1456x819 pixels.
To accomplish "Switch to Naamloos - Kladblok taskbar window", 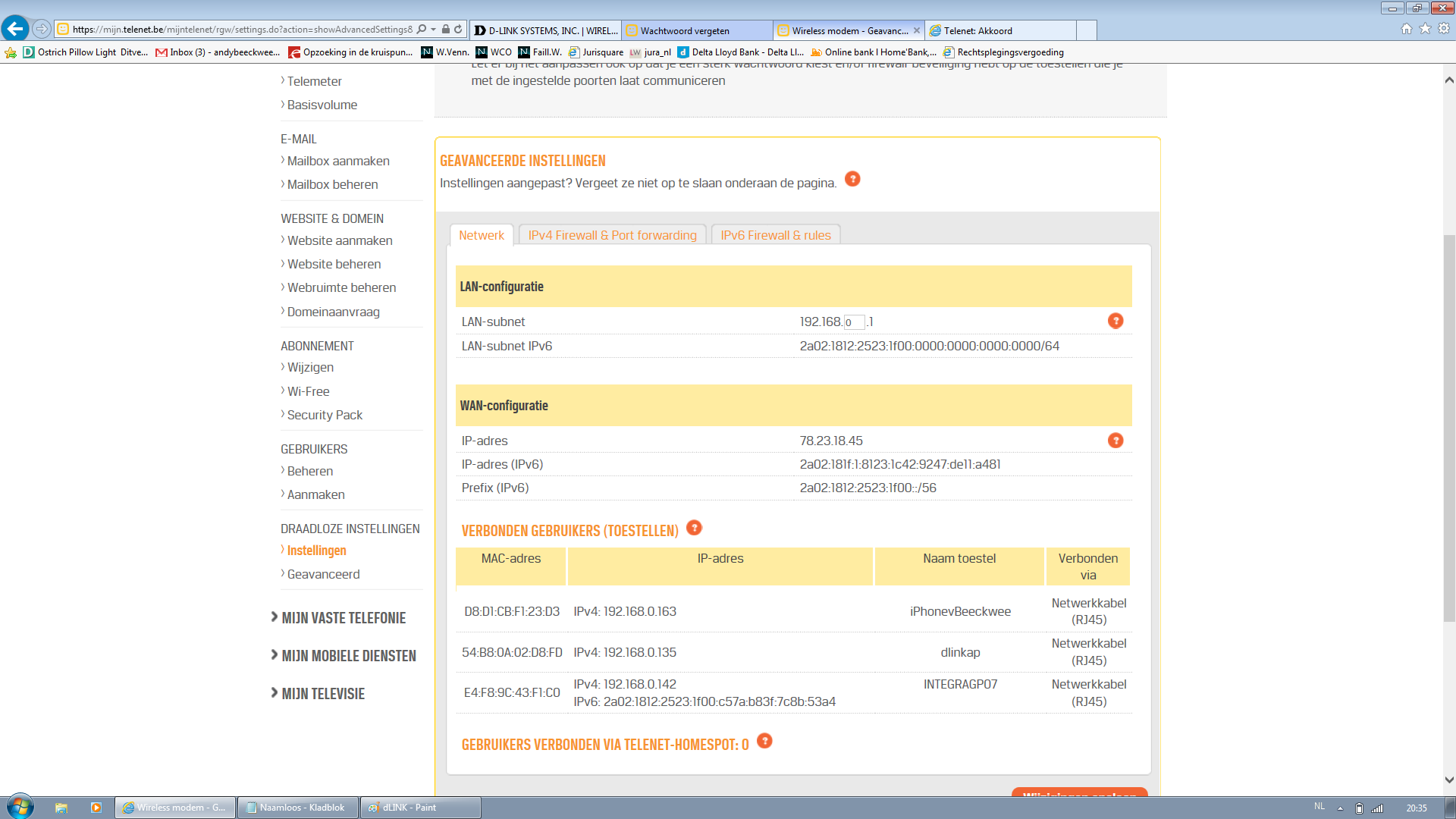I will [298, 808].
